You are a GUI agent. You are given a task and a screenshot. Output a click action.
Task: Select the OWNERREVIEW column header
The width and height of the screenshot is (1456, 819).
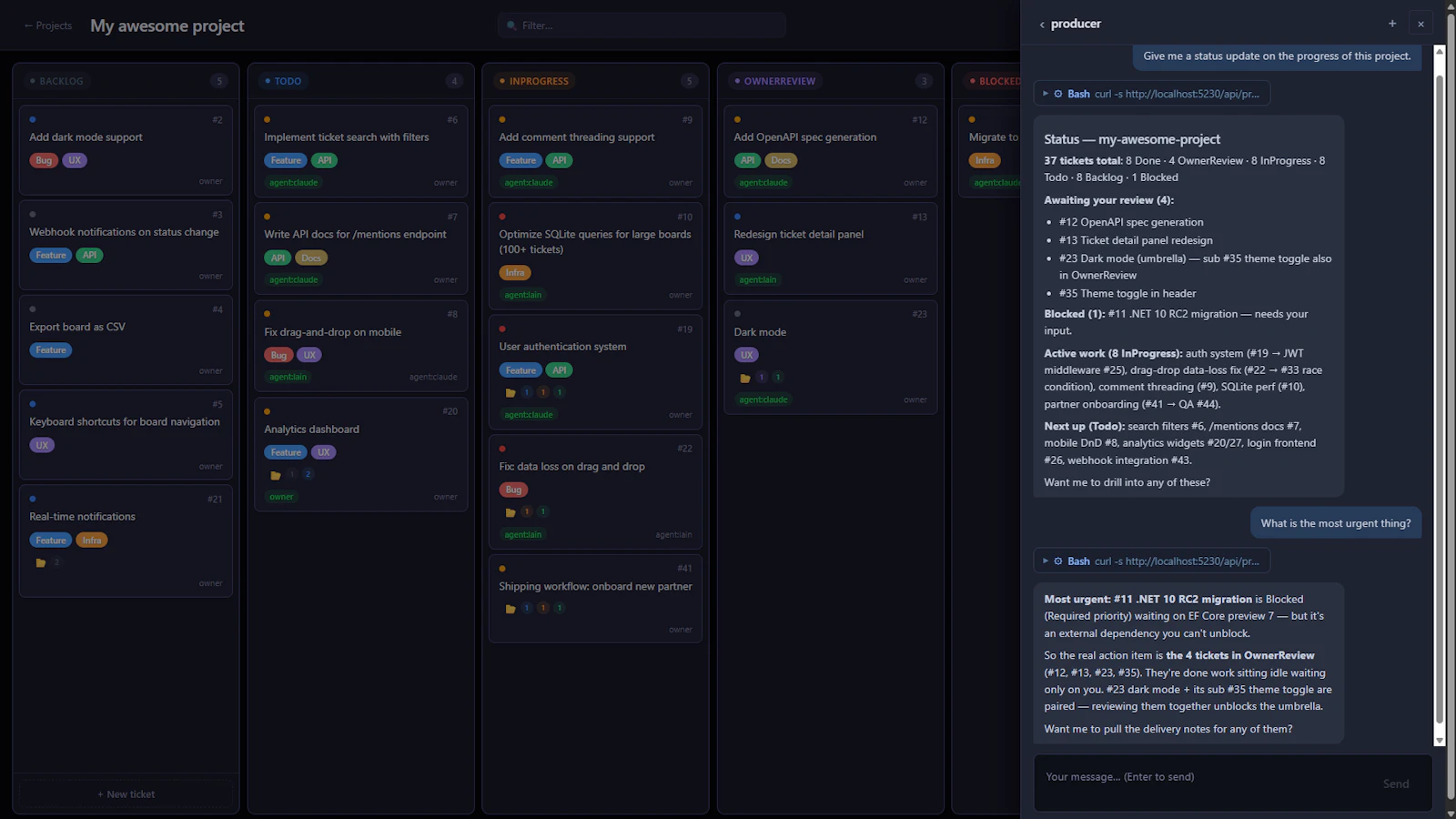click(774, 81)
